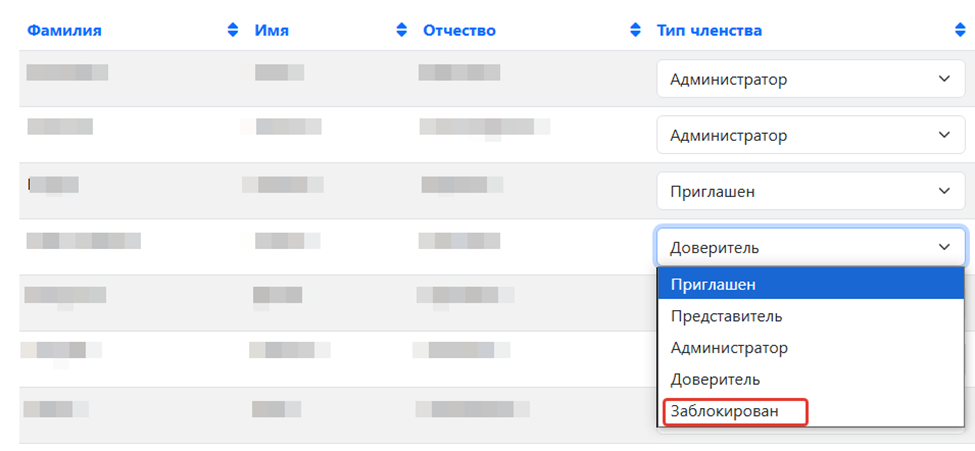Expand second row Администратор membership dropdown

[810, 135]
